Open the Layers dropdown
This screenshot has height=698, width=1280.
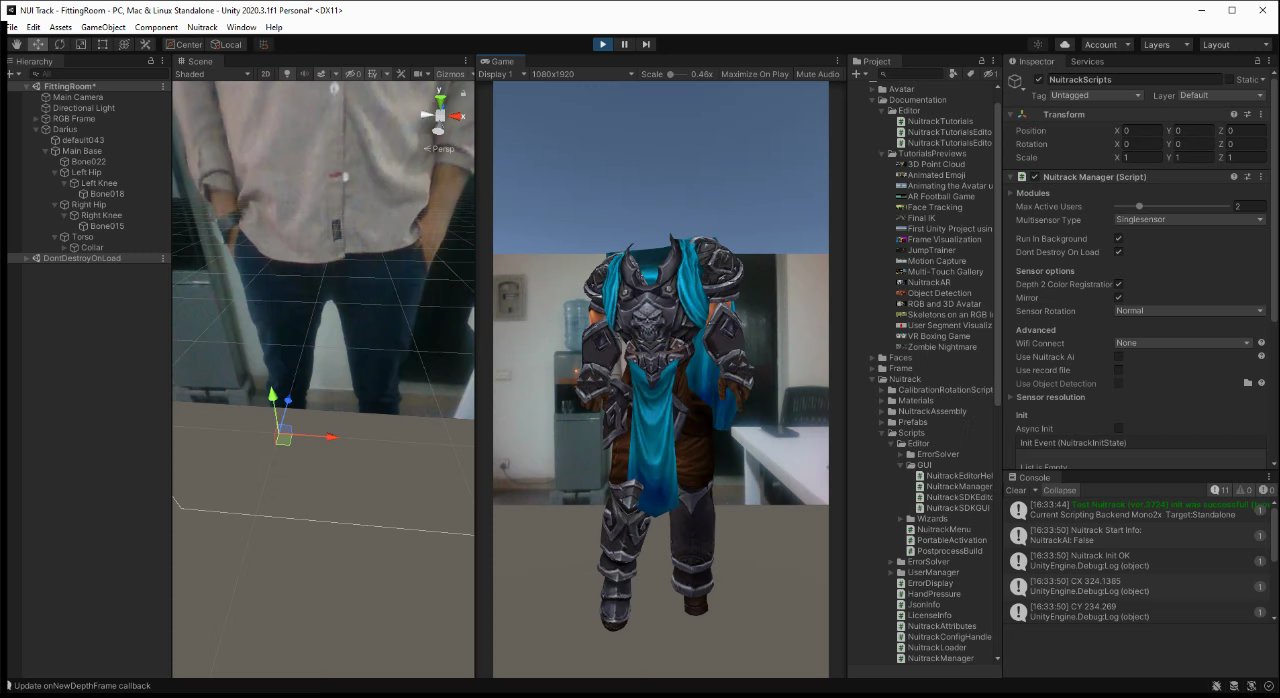(x=1166, y=44)
